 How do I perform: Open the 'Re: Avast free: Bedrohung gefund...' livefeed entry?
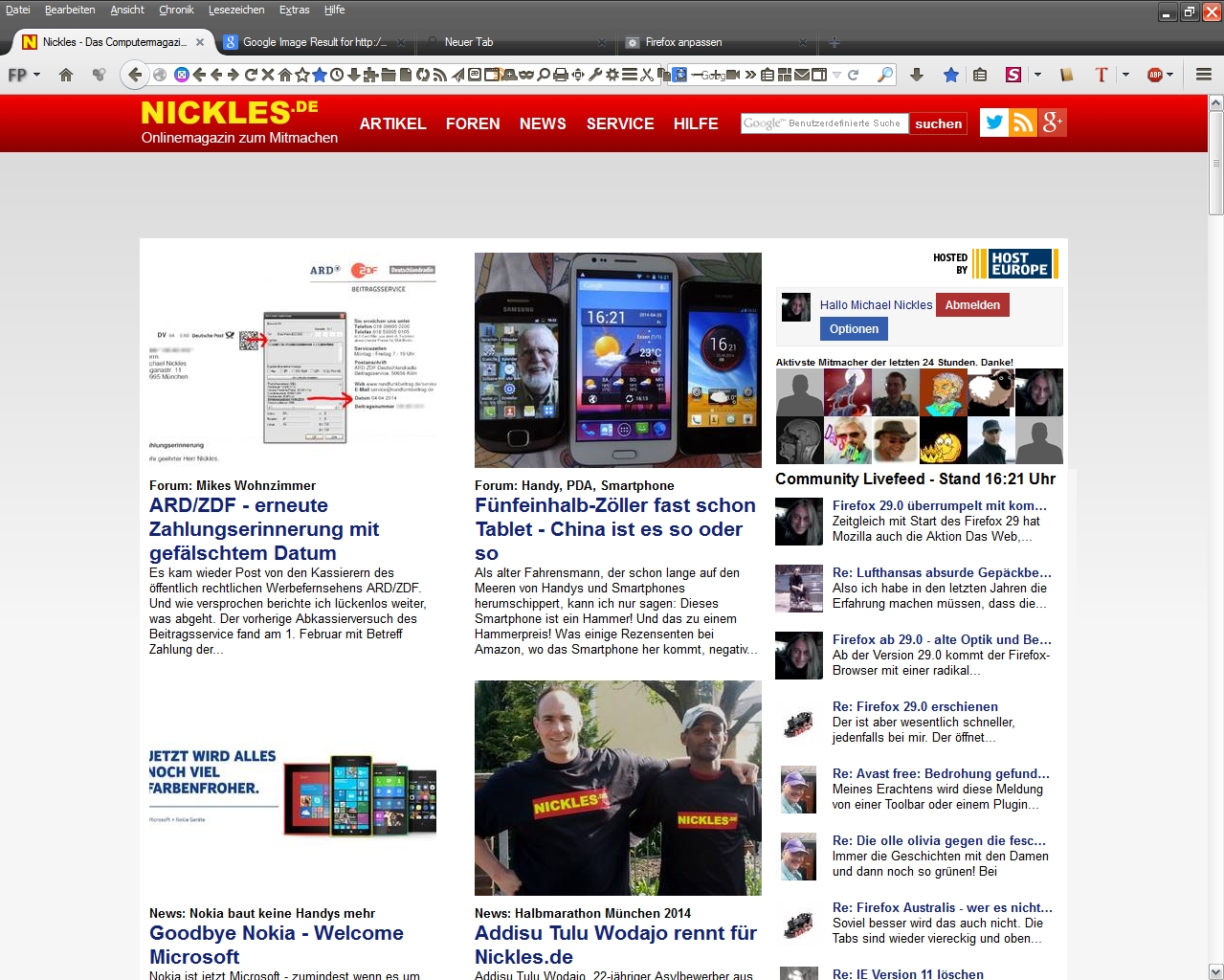coord(941,773)
